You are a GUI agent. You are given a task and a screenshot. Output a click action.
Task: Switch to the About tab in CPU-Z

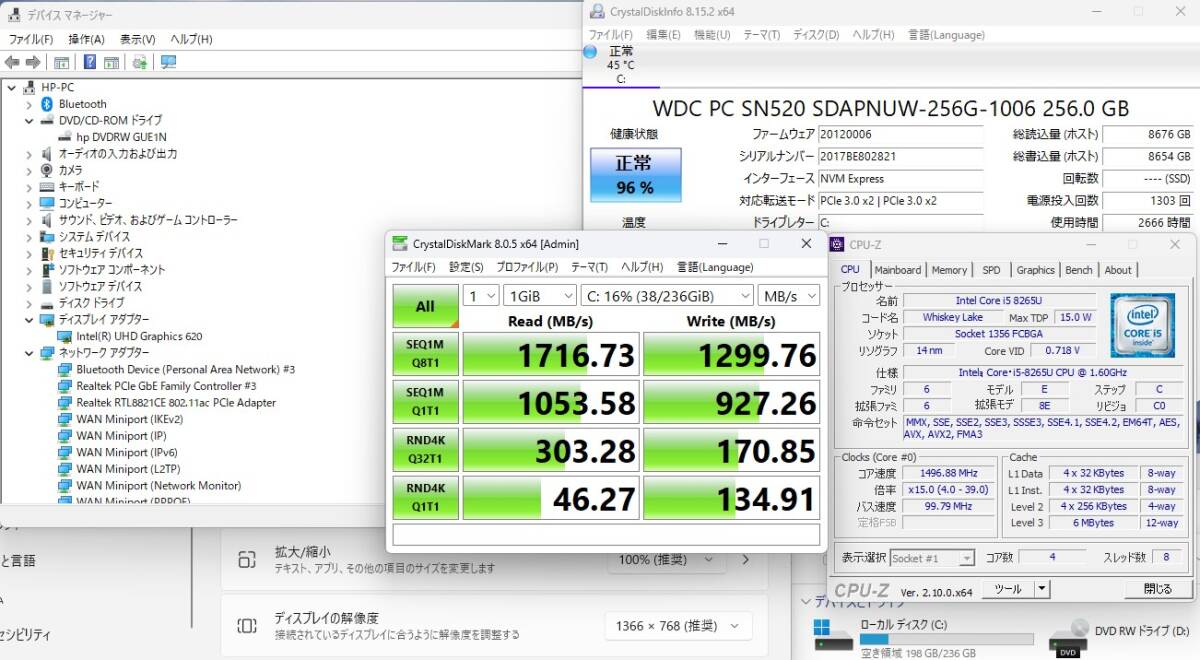(x=1118, y=270)
